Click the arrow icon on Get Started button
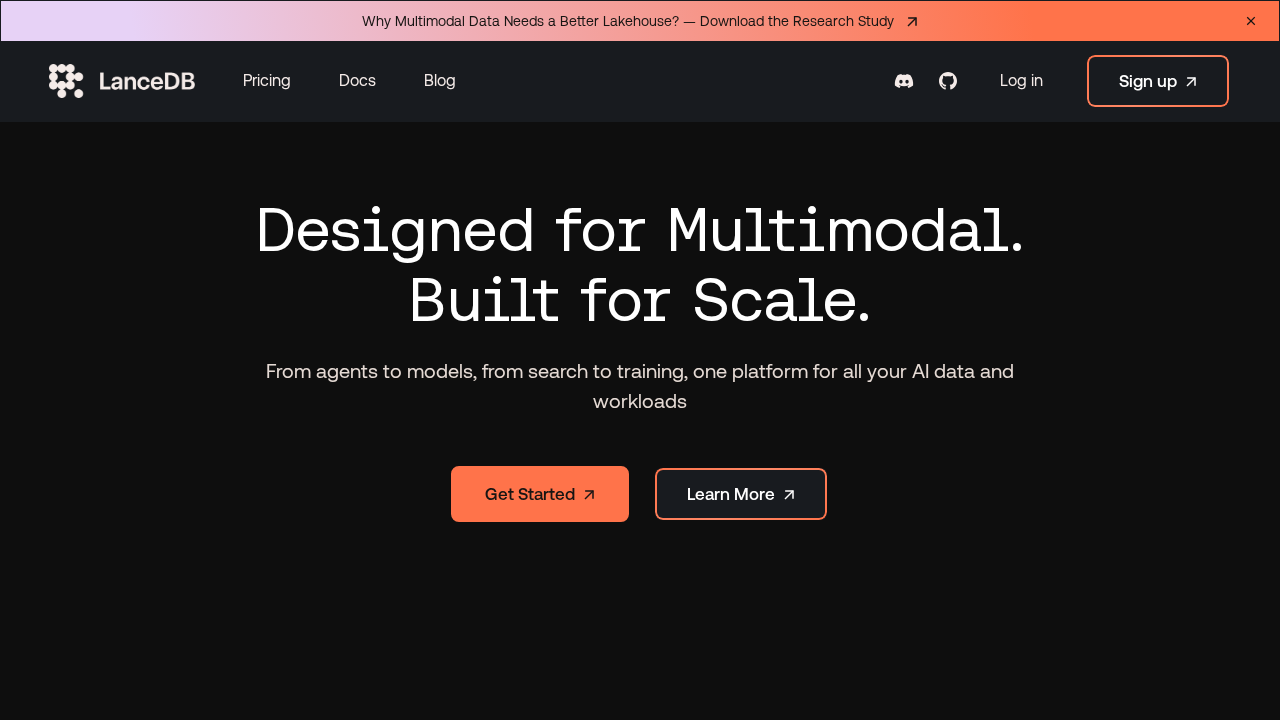1280x720 pixels. click(590, 493)
